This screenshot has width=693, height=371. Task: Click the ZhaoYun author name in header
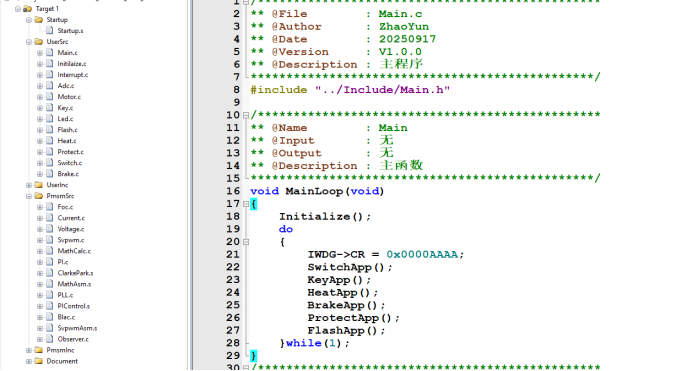pyautogui.click(x=404, y=27)
